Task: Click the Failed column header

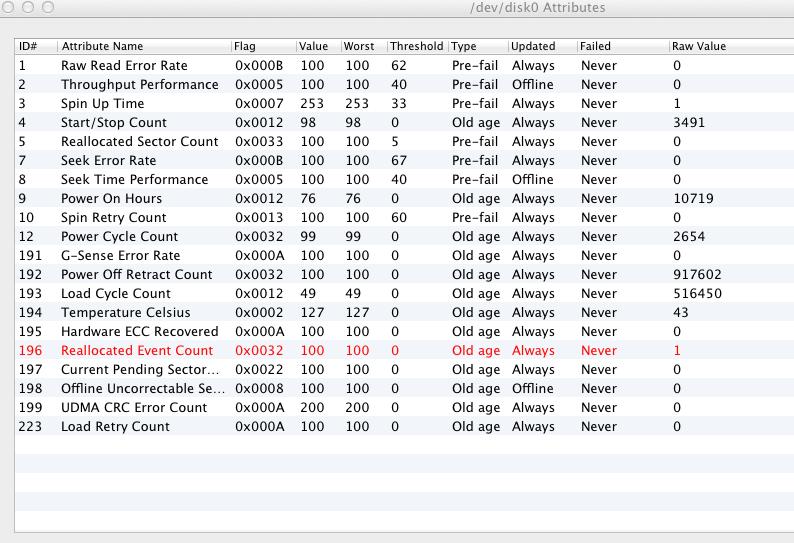Action: (x=623, y=46)
